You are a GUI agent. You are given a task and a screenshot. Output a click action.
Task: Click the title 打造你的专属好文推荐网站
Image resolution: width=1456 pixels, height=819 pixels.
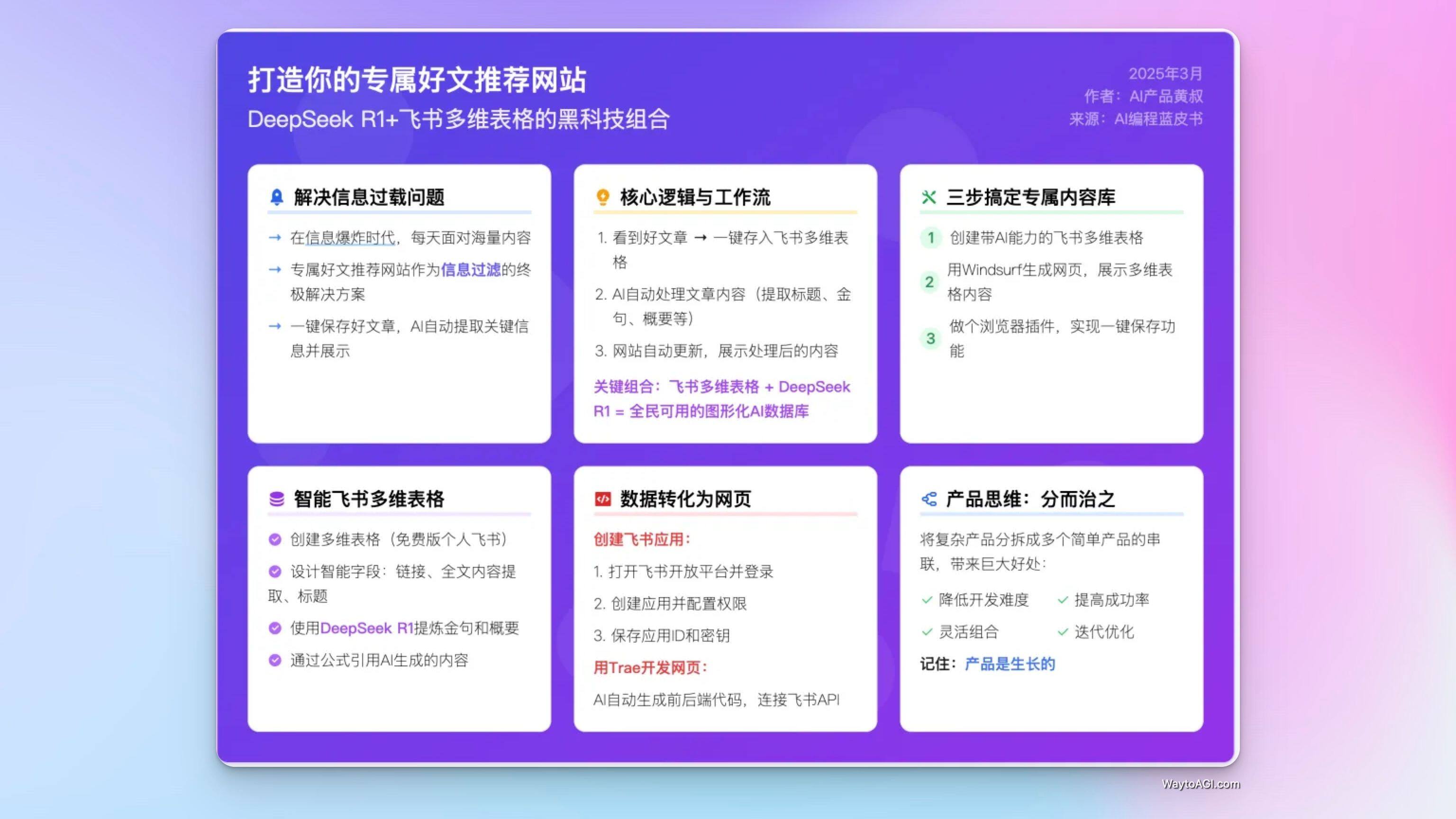pyautogui.click(x=417, y=79)
